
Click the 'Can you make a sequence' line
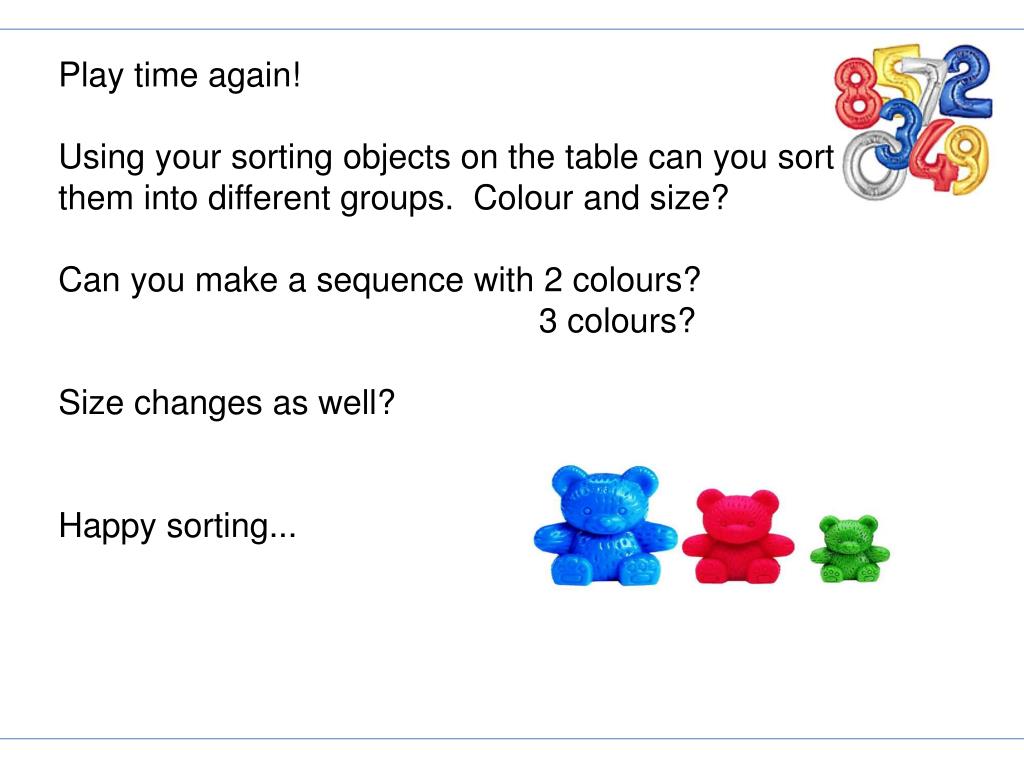(379, 281)
